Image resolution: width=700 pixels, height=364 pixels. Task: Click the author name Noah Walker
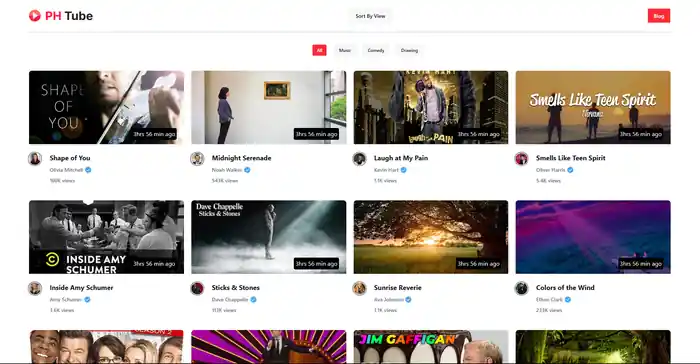[227, 170]
